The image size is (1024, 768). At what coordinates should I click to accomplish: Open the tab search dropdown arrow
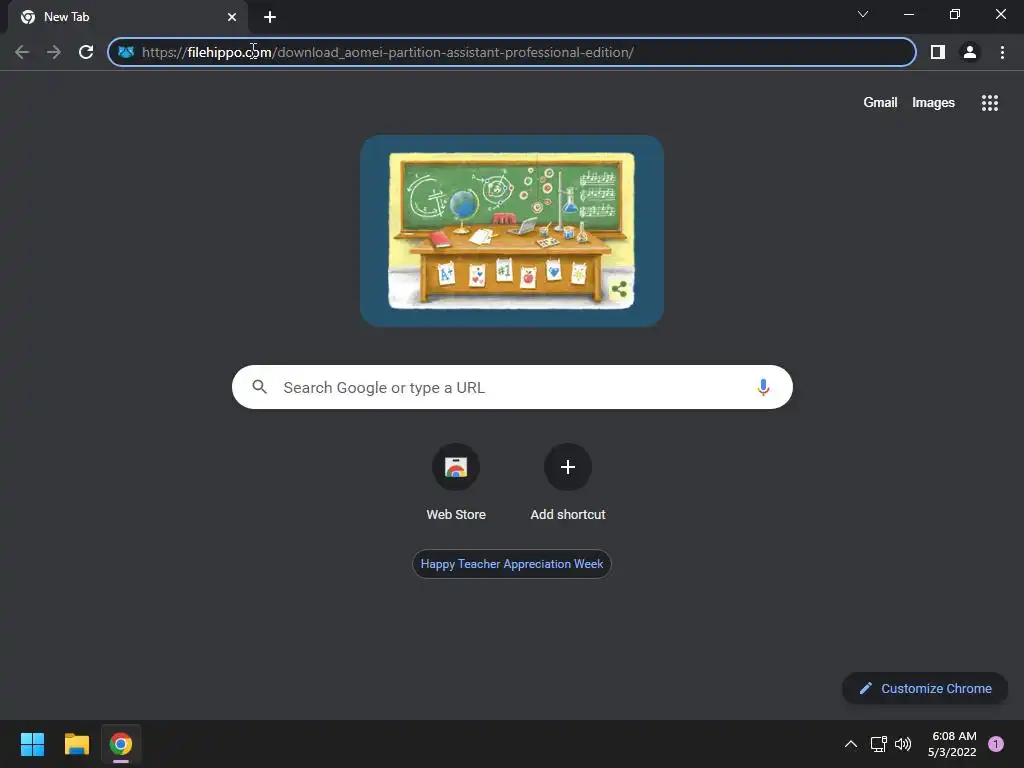(x=863, y=14)
